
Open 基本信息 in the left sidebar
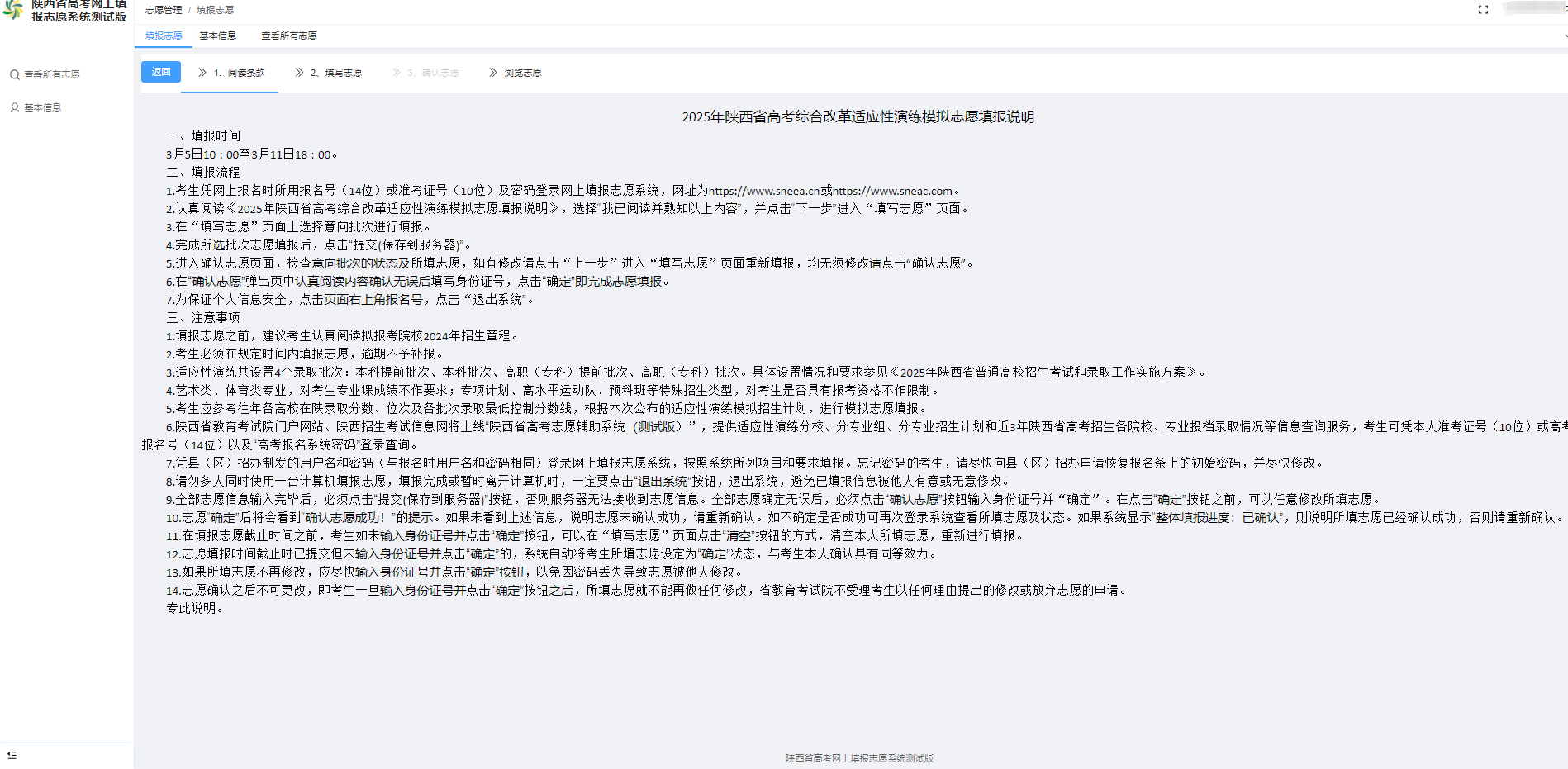click(43, 107)
